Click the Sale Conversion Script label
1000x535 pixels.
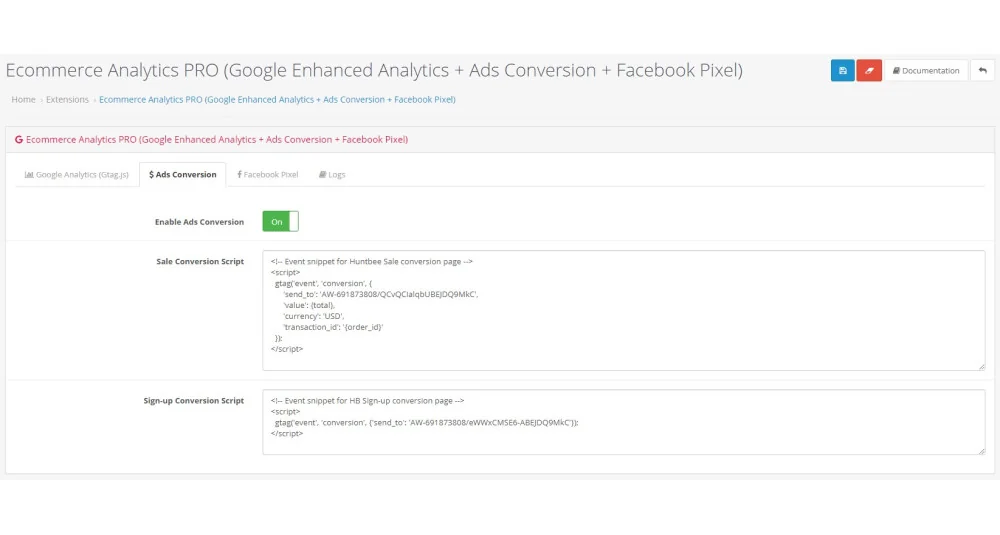200,261
